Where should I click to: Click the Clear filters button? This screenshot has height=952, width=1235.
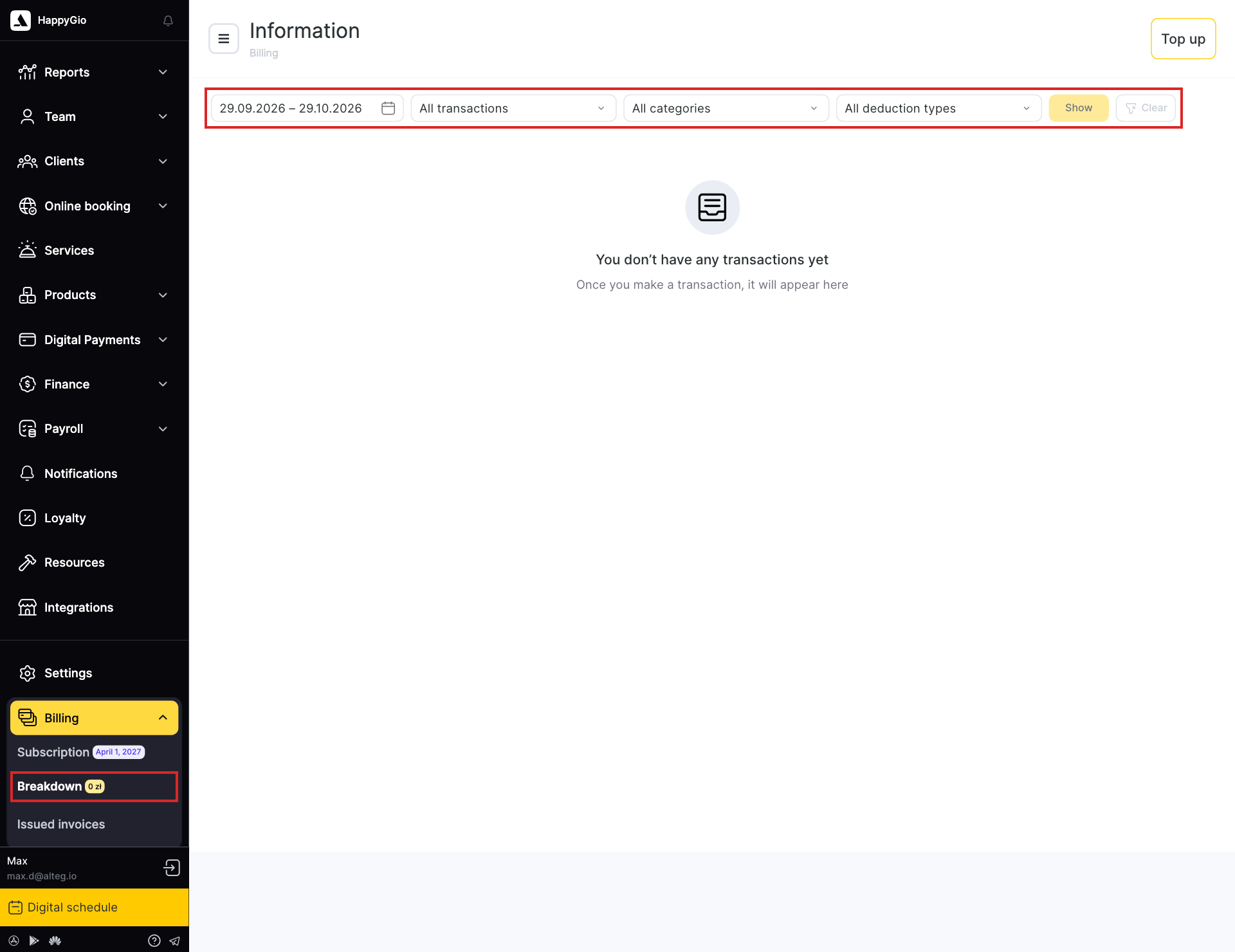(x=1146, y=108)
